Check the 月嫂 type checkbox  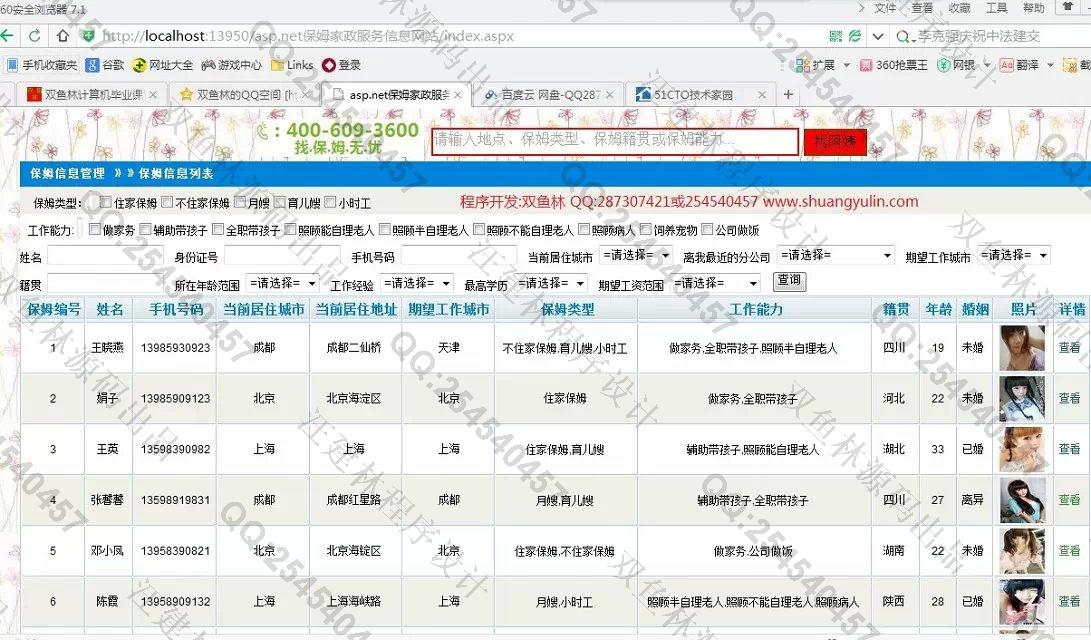pos(240,202)
